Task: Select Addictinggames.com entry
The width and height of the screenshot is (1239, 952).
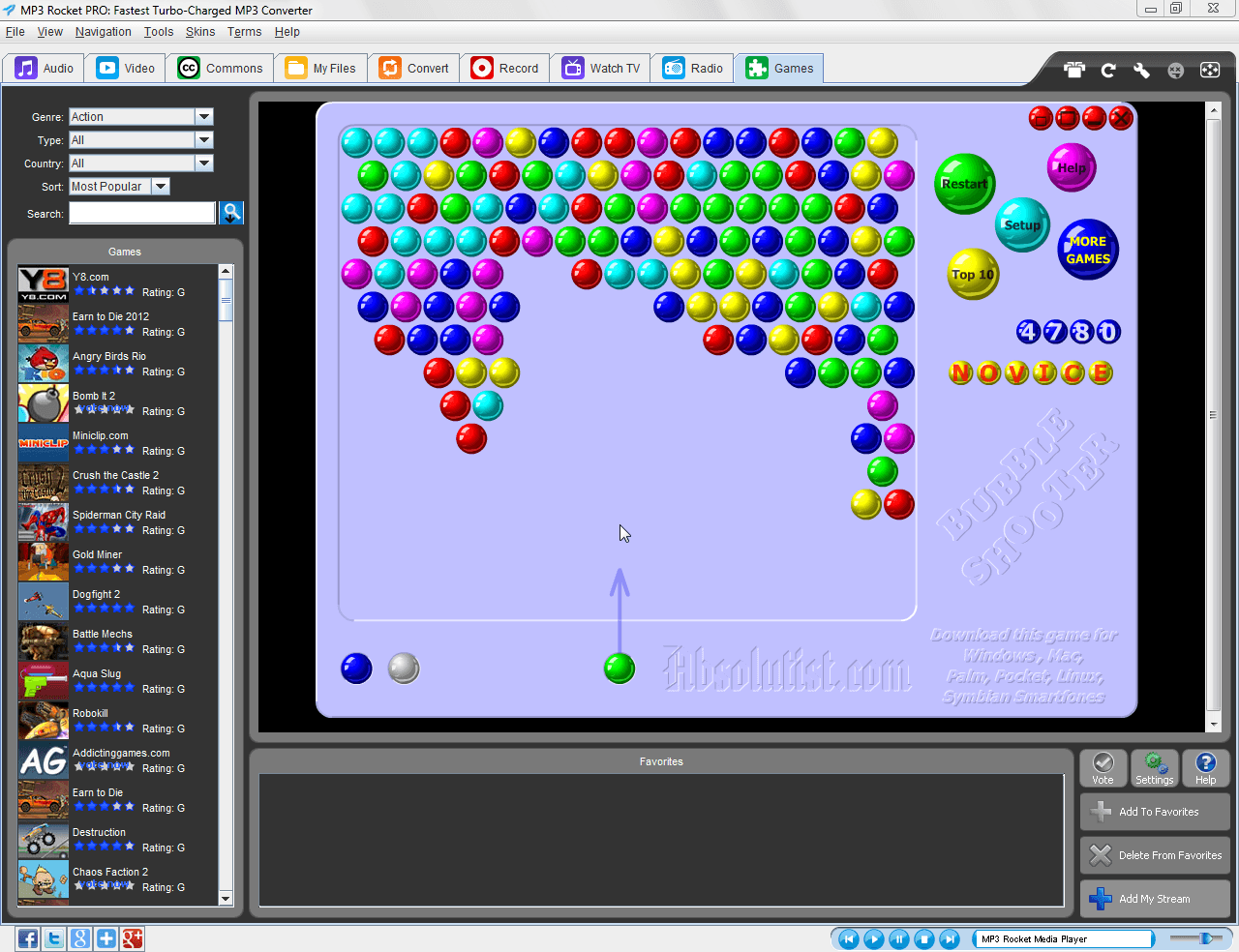Action: click(118, 760)
